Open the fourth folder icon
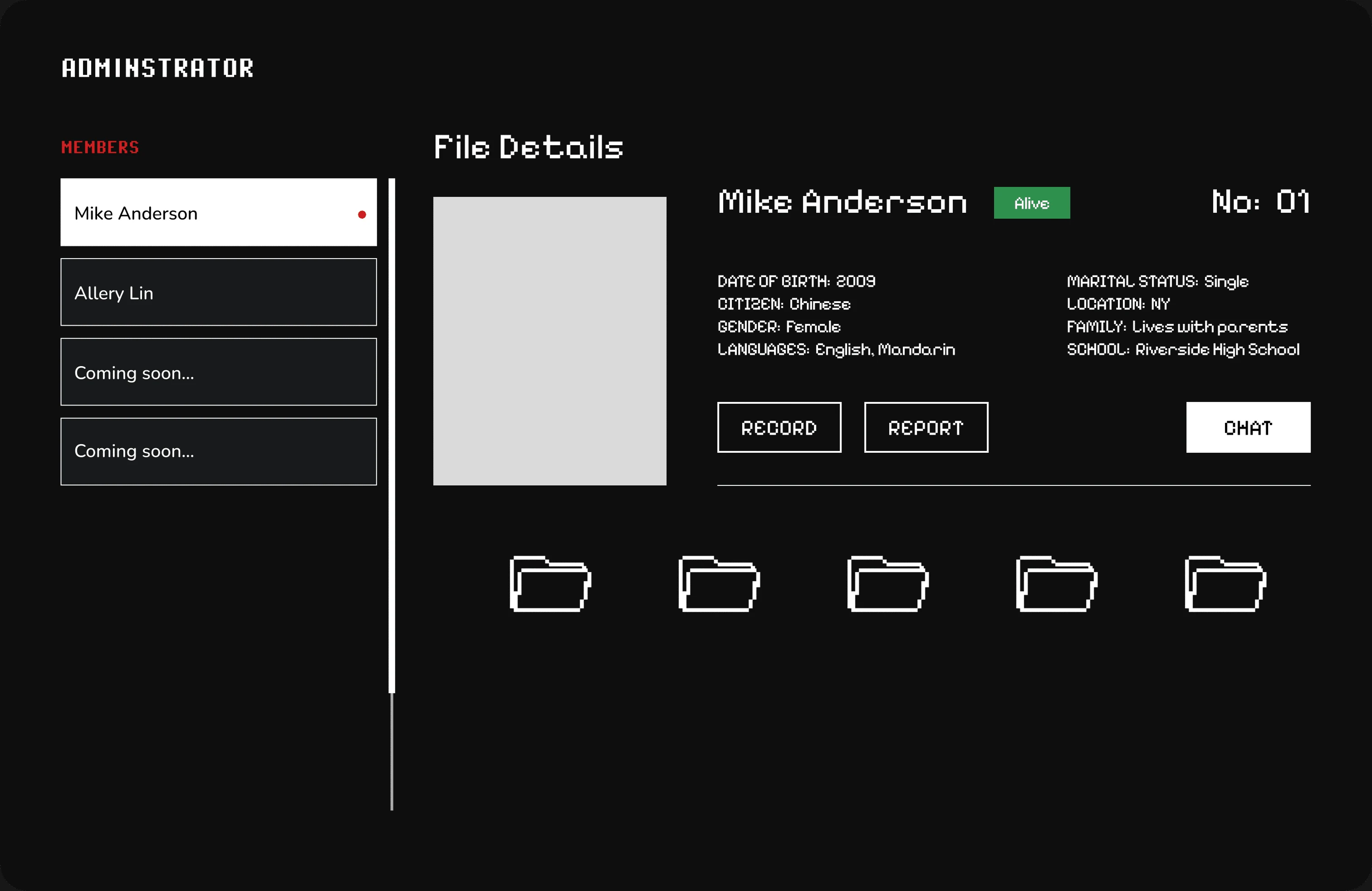This screenshot has width=1372, height=891. (x=1057, y=583)
